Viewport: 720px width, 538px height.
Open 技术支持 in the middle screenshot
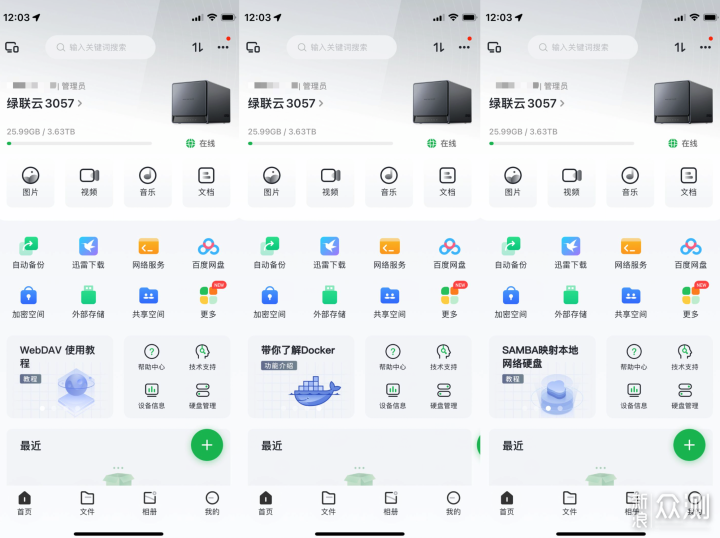[444, 358]
